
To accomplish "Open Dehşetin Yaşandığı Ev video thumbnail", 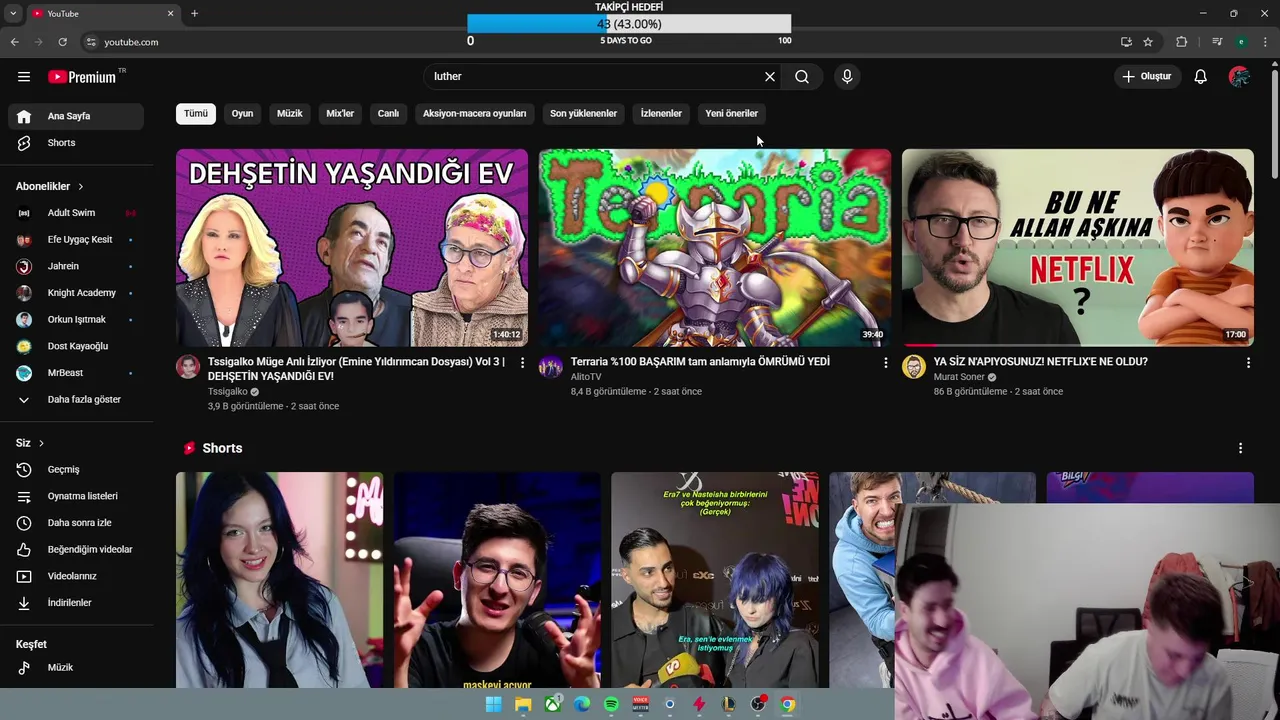I will coord(352,248).
